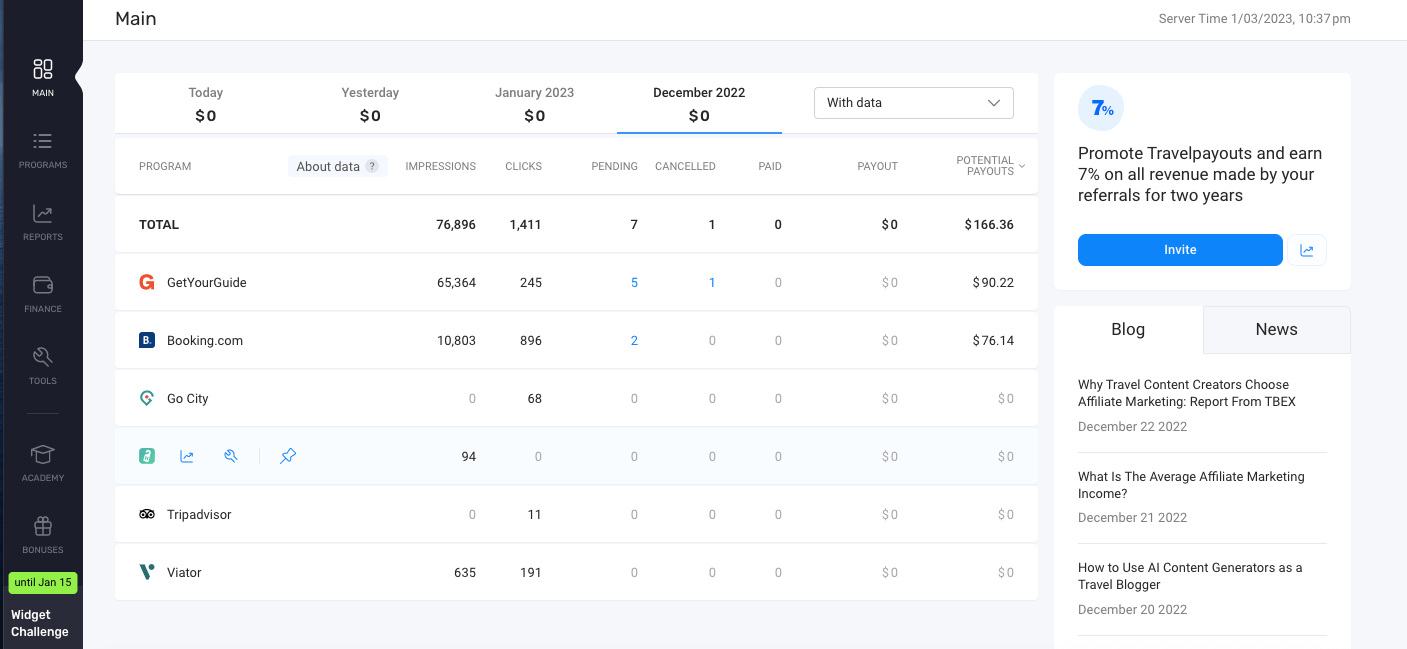Screen dimensions: 1407x649
Task: Open the Widget Challenge banner
Action: (x=40, y=623)
